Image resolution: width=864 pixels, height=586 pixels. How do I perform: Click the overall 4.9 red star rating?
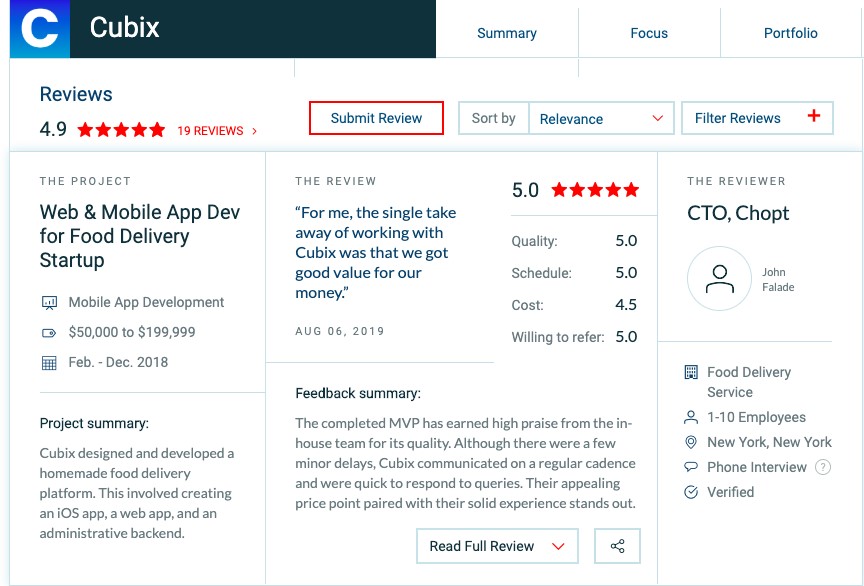[121, 130]
